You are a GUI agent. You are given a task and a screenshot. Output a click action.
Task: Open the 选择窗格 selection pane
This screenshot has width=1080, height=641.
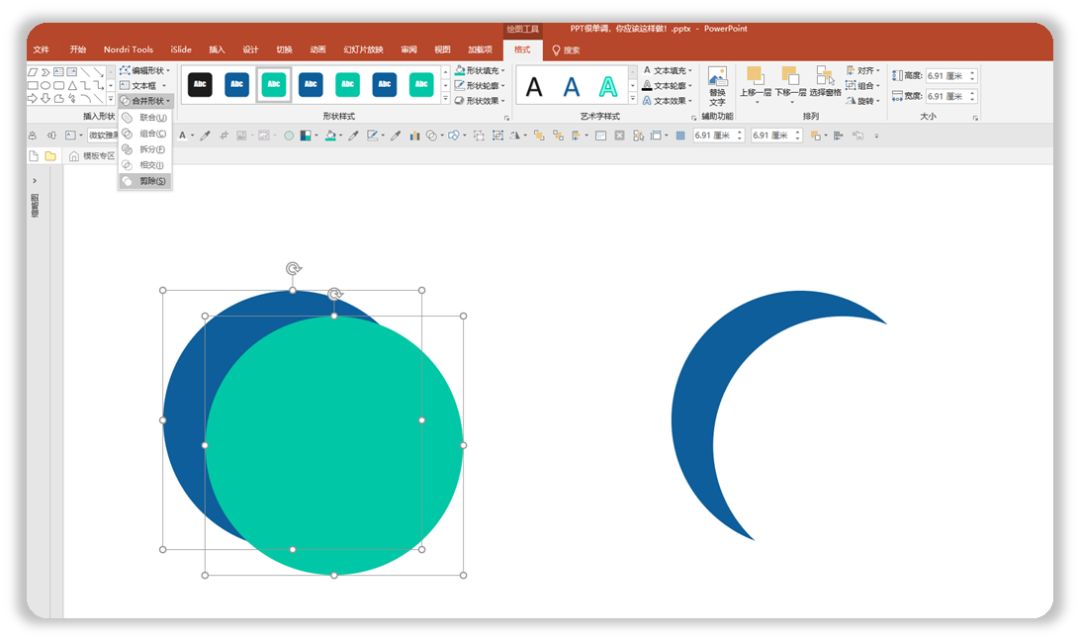tap(825, 85)
